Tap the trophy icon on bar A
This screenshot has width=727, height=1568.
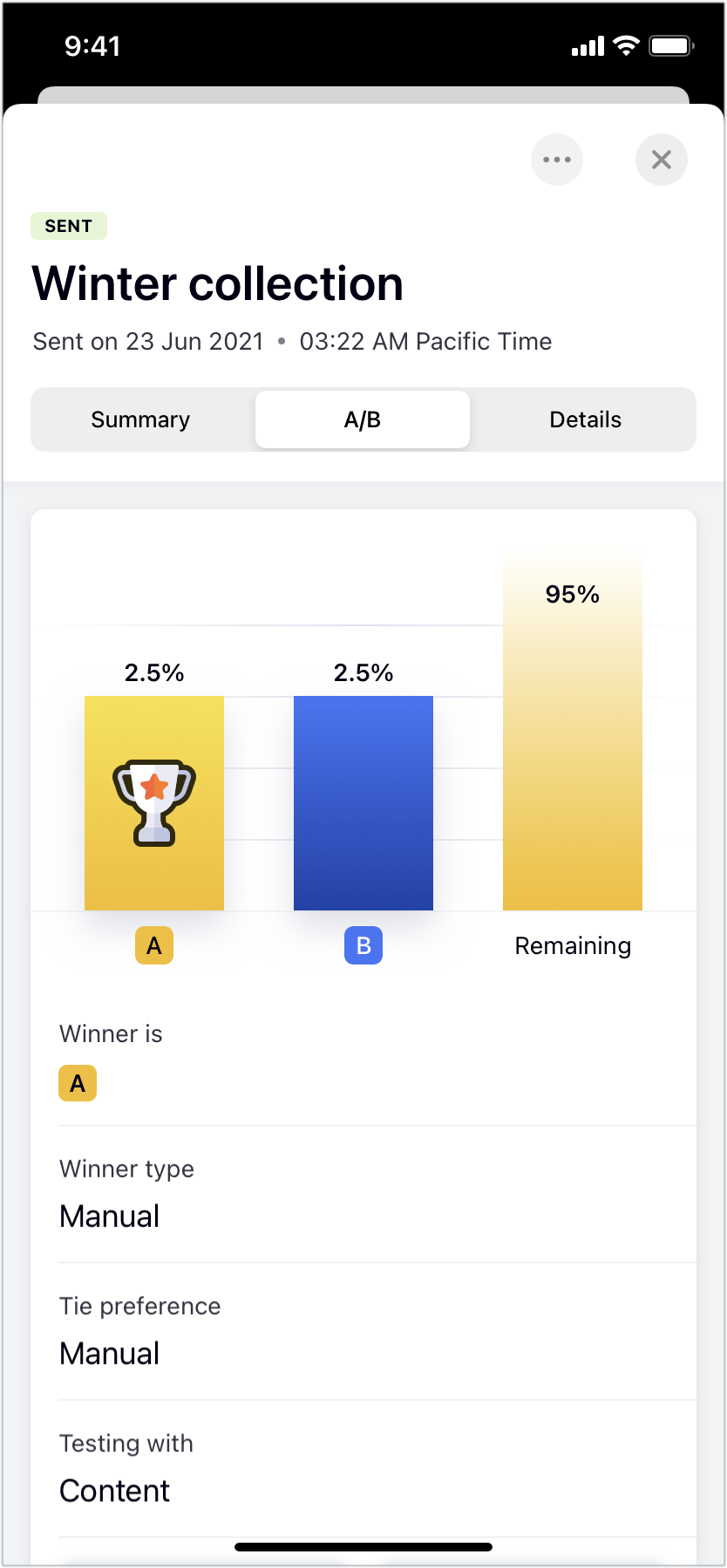point(154,802)
